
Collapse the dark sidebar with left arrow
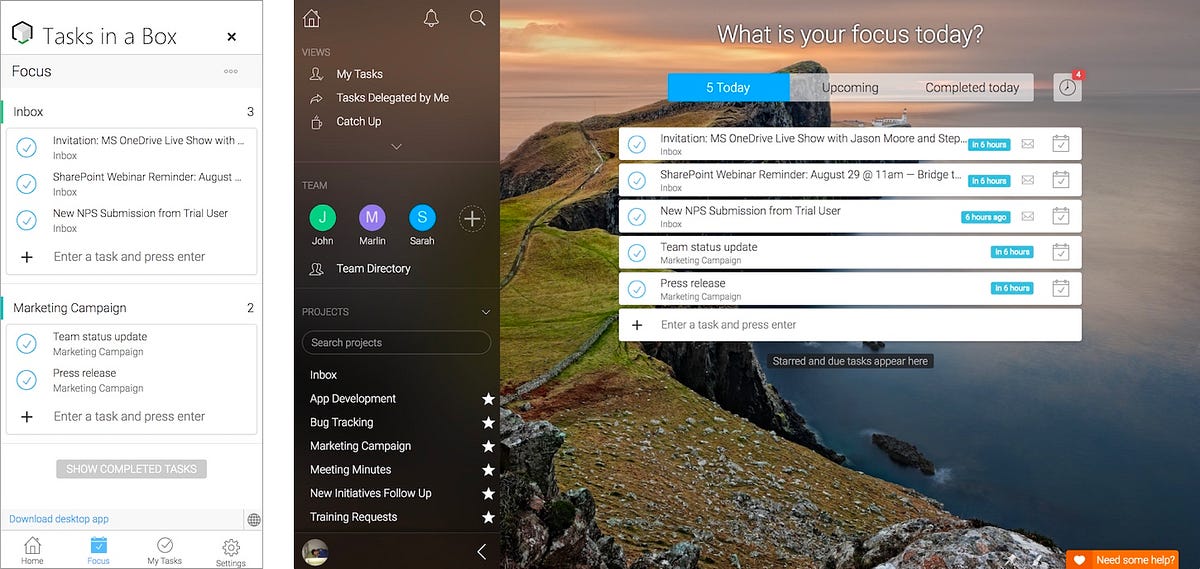point(481,551)
